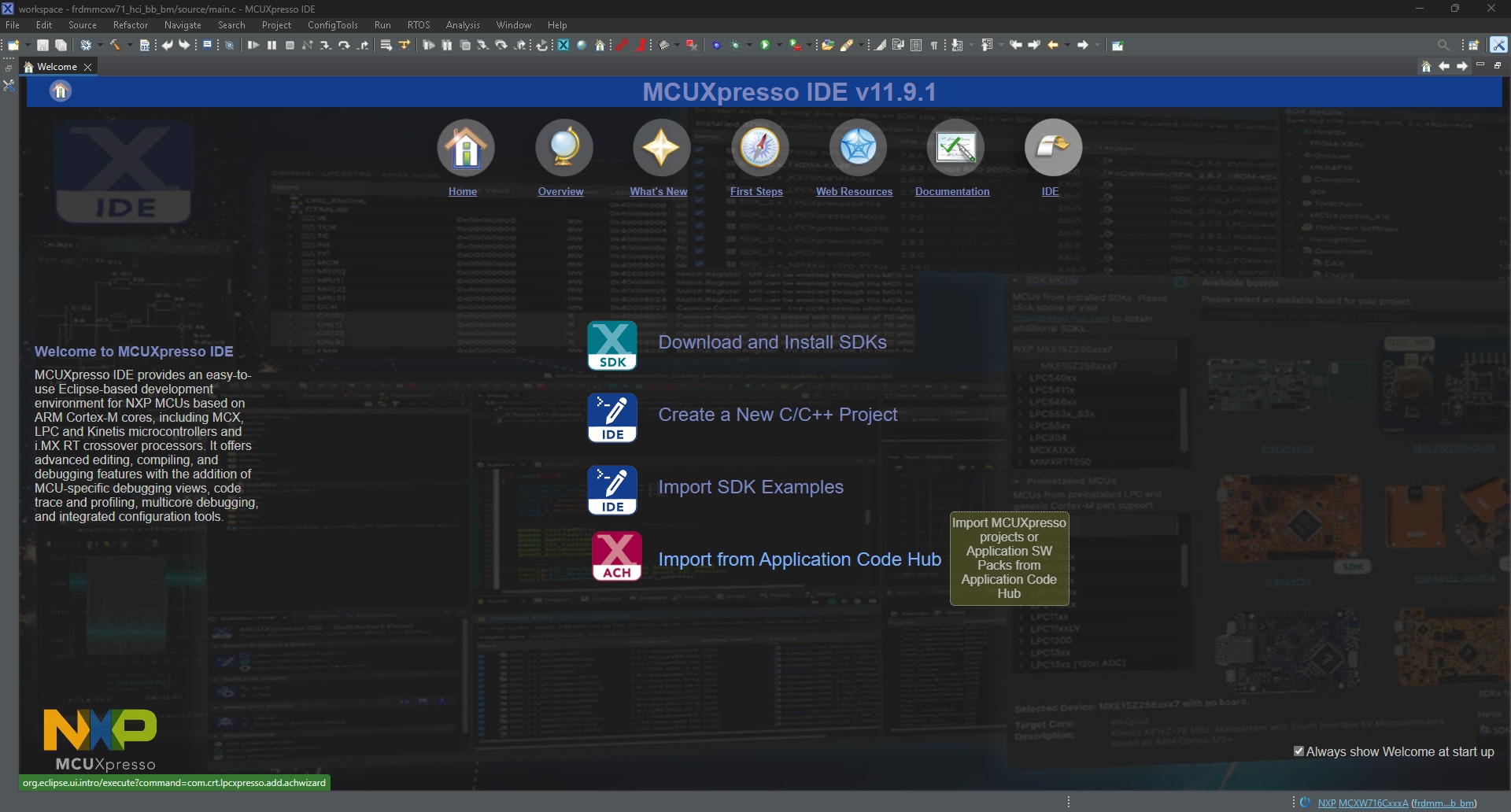
Task: Click the New project toolbar icon
Action: click(13, 45)
